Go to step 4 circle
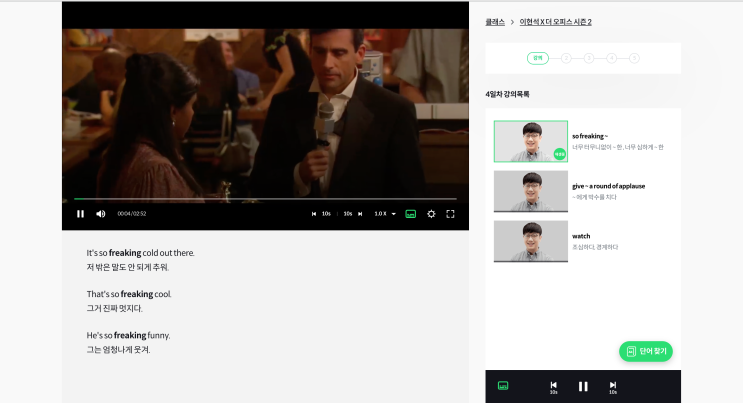This screenshot has width=743, height=403. [x=612, y=58]
